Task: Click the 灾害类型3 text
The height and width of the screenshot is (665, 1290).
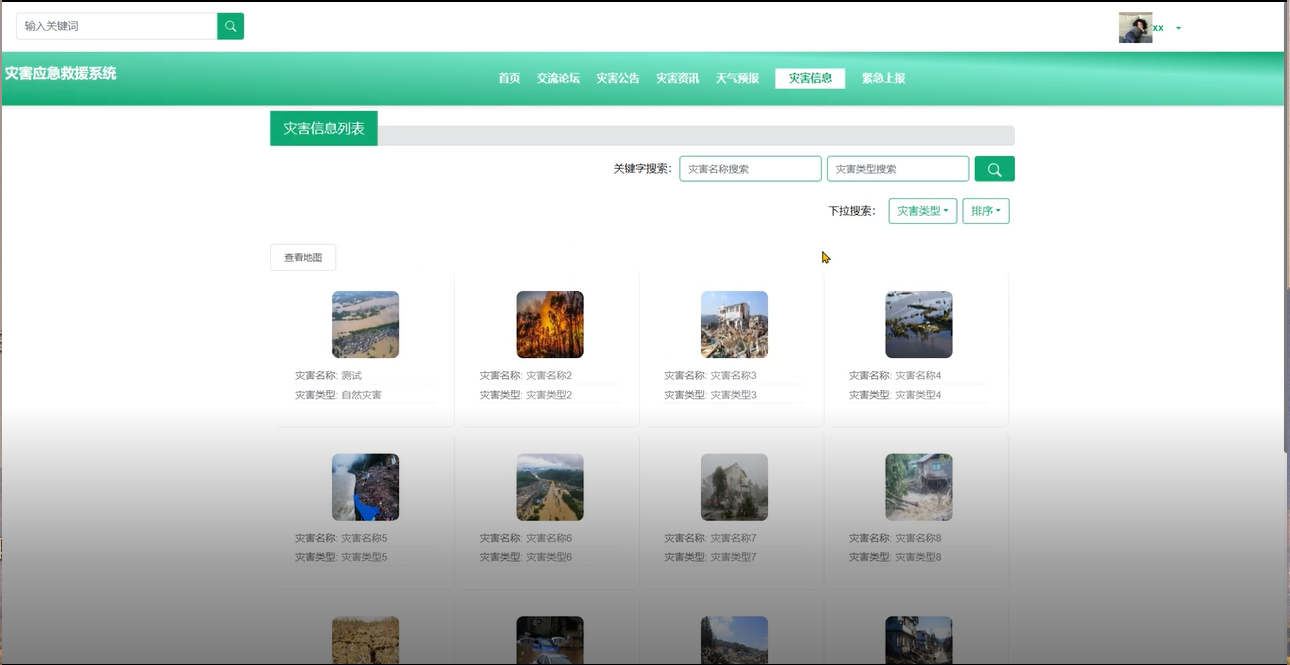Action: pyautogui.click(x=734, y=395)
